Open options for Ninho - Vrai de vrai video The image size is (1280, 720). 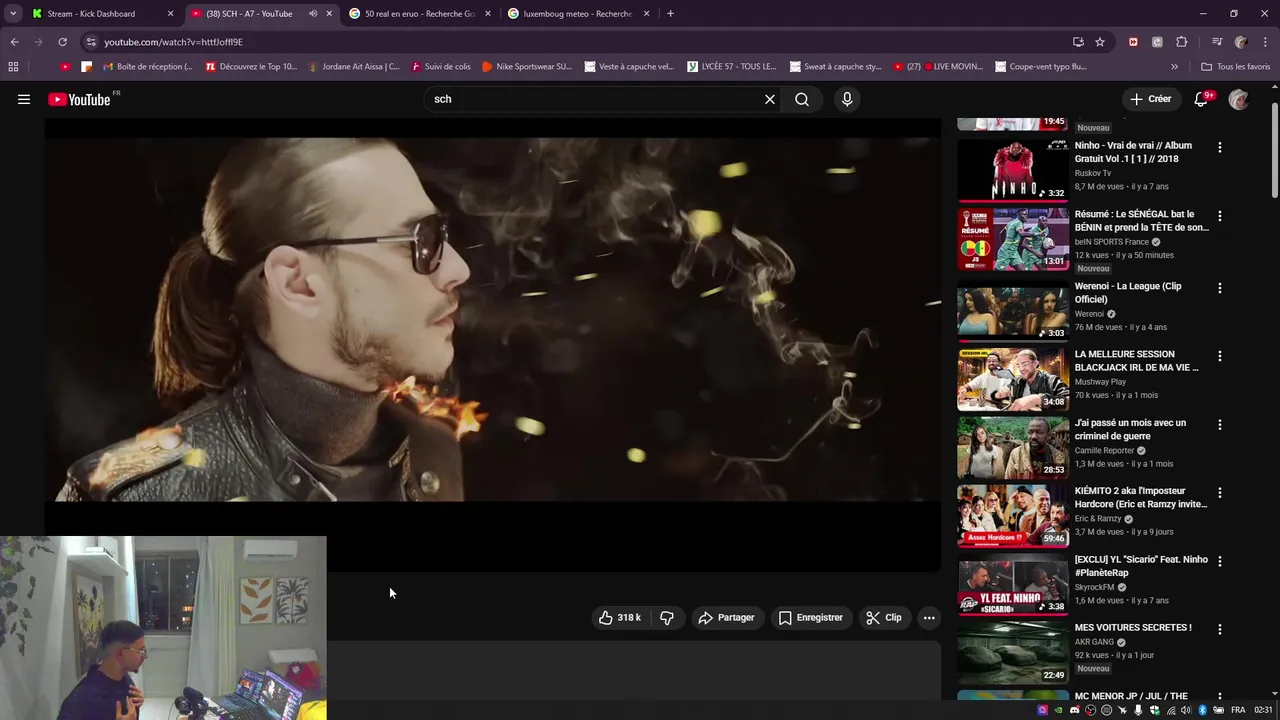click(x=1219, y=147)
